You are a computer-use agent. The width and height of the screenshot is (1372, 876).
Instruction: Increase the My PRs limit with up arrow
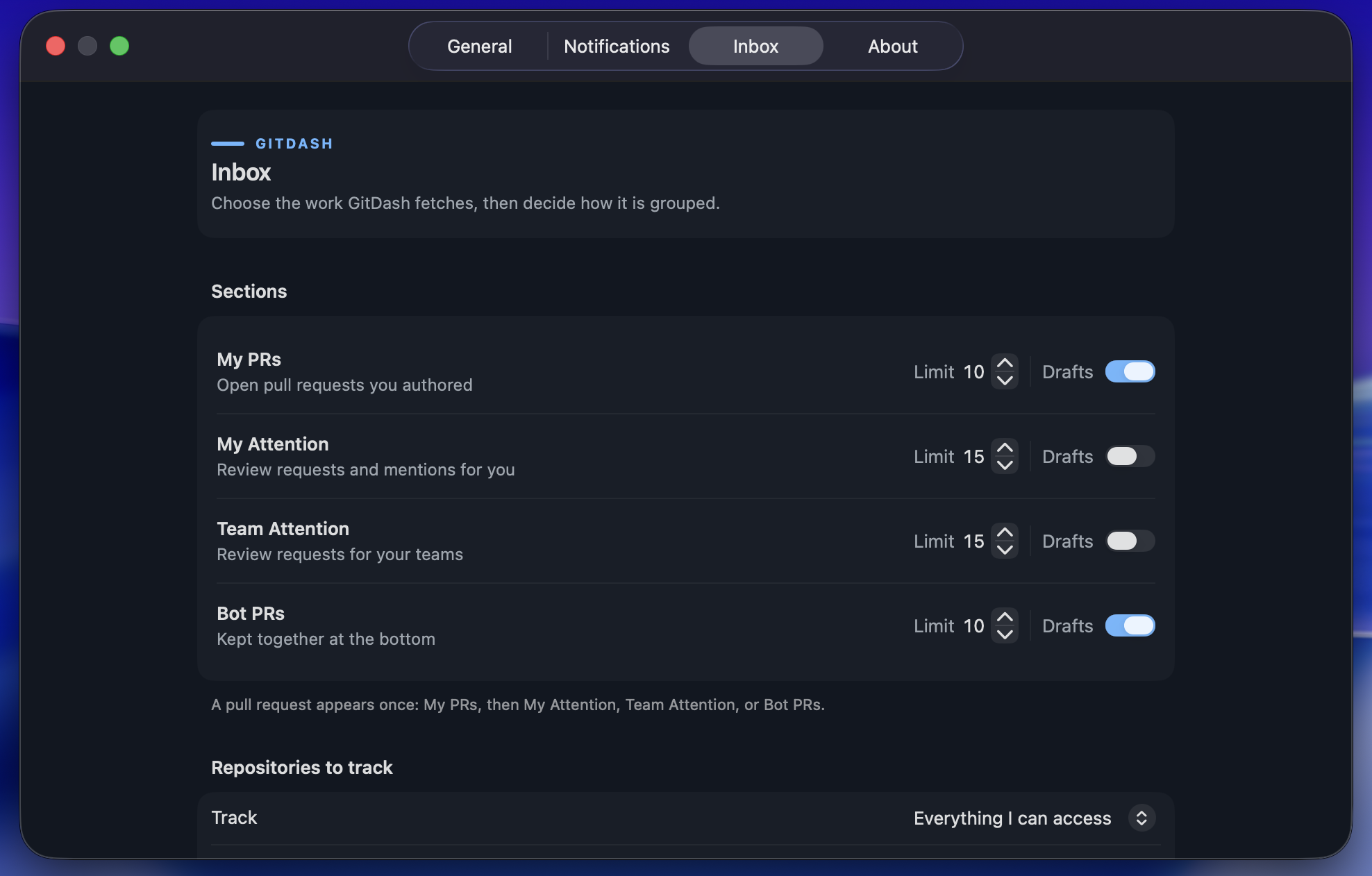pos(1005,364)
